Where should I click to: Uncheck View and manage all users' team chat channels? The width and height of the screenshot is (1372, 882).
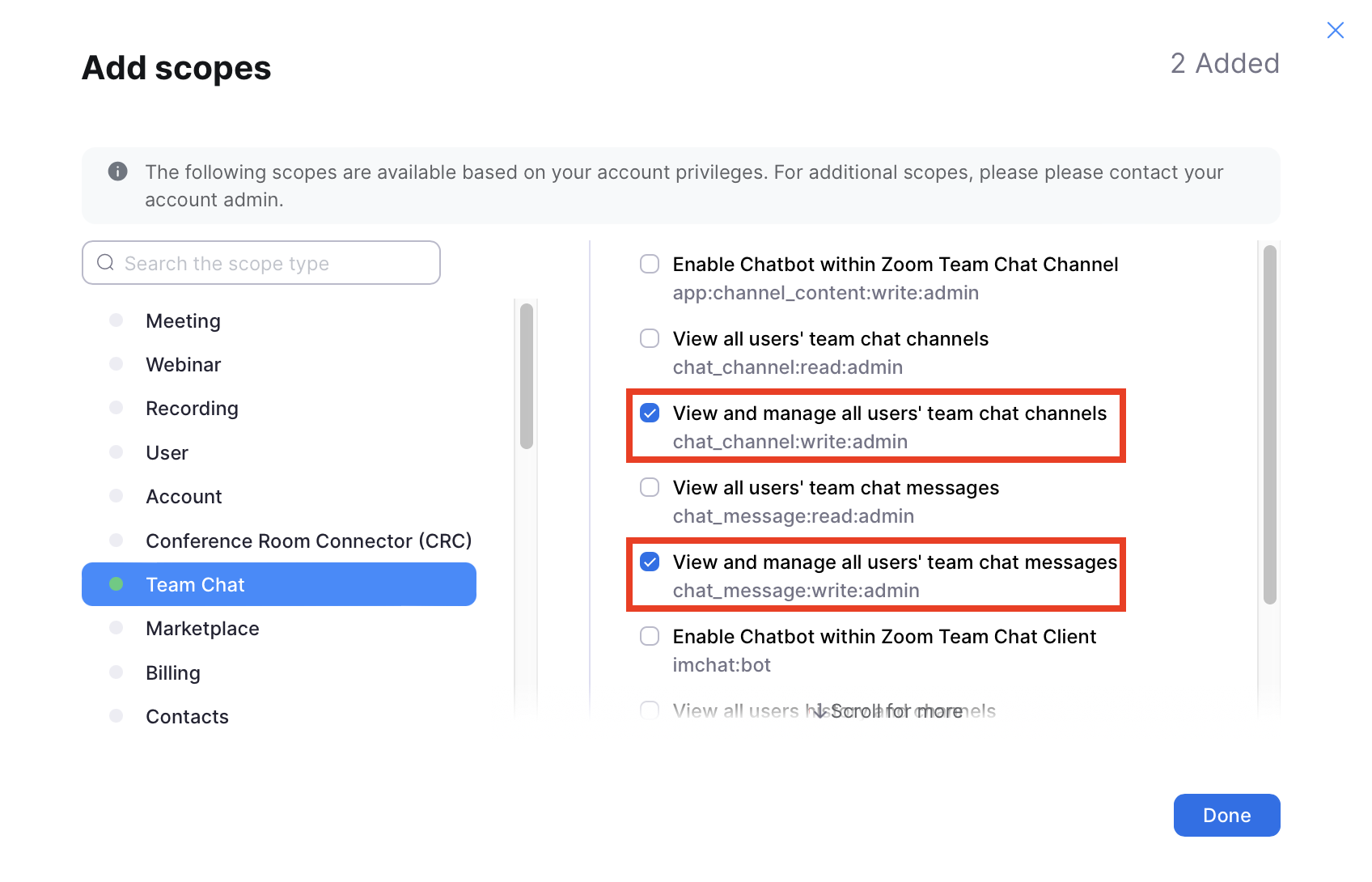click(x=650, y=413)
